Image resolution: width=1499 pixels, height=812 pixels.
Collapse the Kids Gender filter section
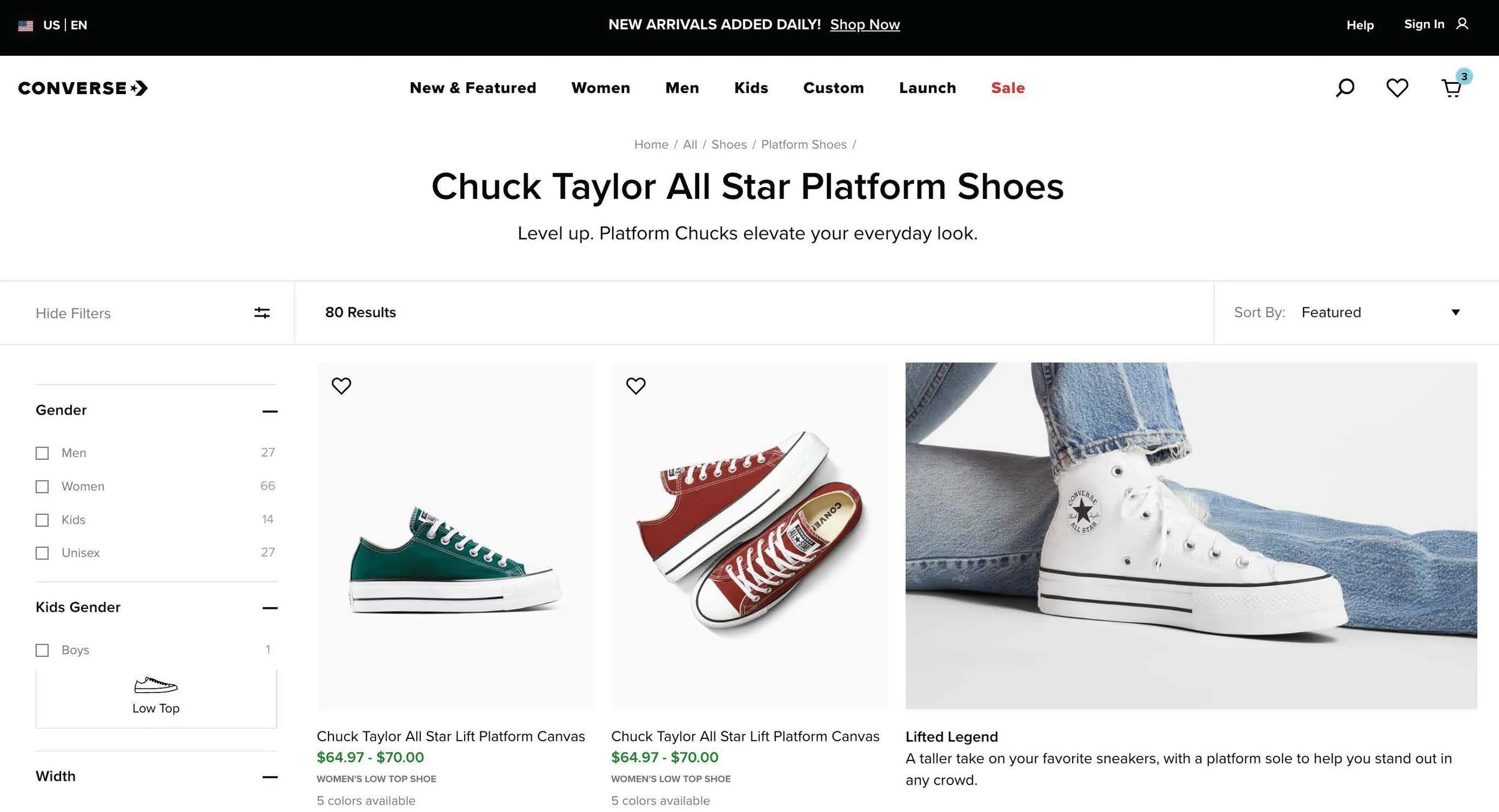[x=270, y=608]
